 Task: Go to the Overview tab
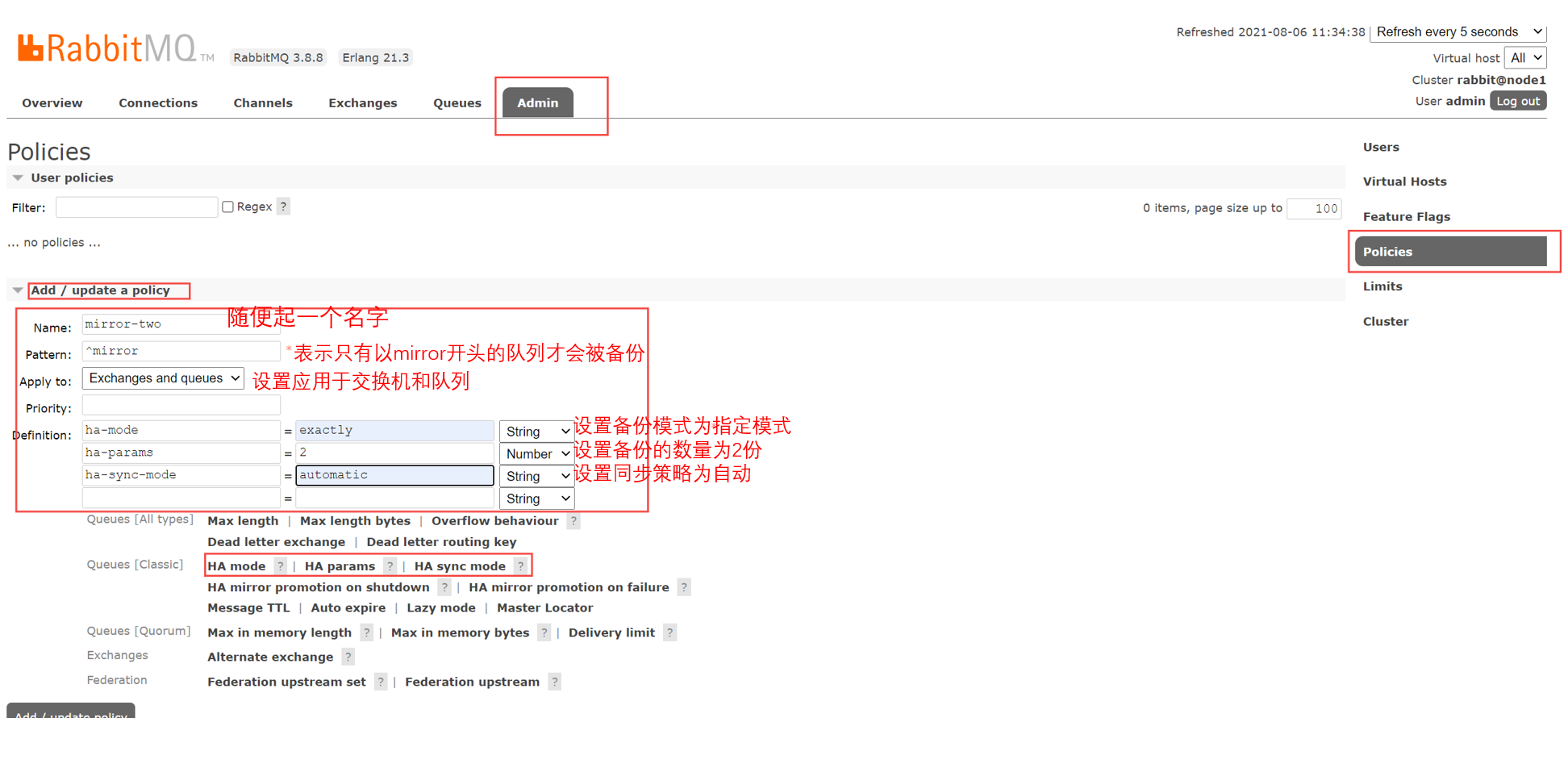(52, 103)
